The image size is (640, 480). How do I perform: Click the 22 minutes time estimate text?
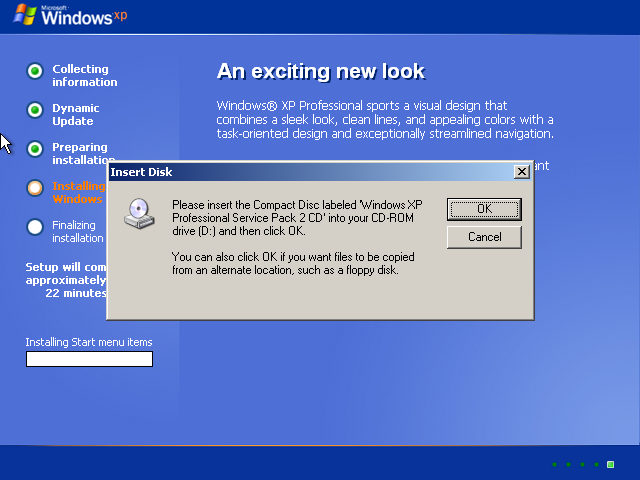point(76,294)
